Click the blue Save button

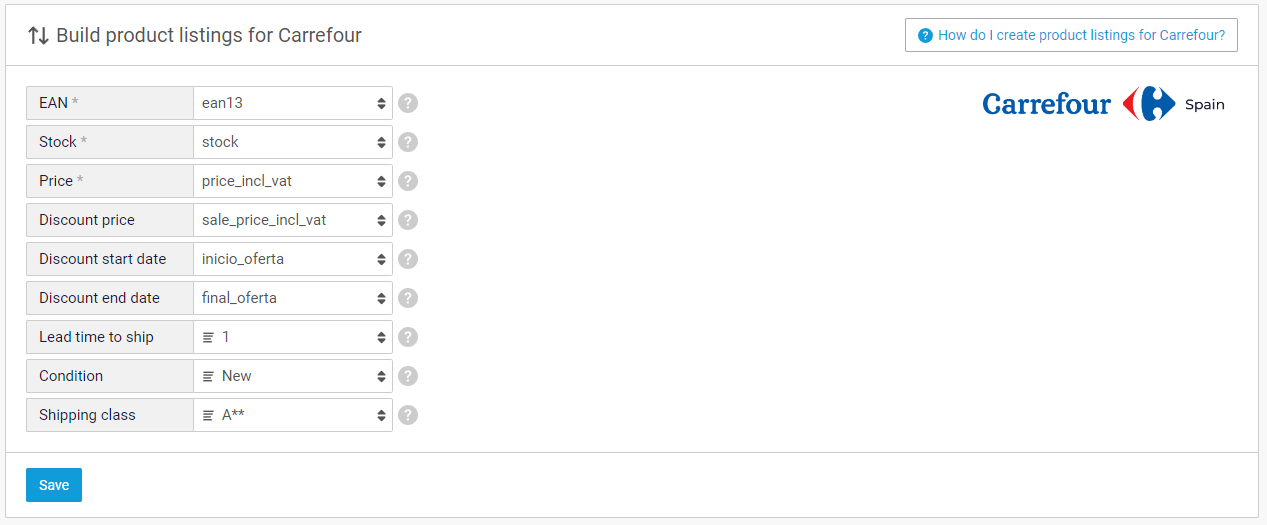click(54, 485)
